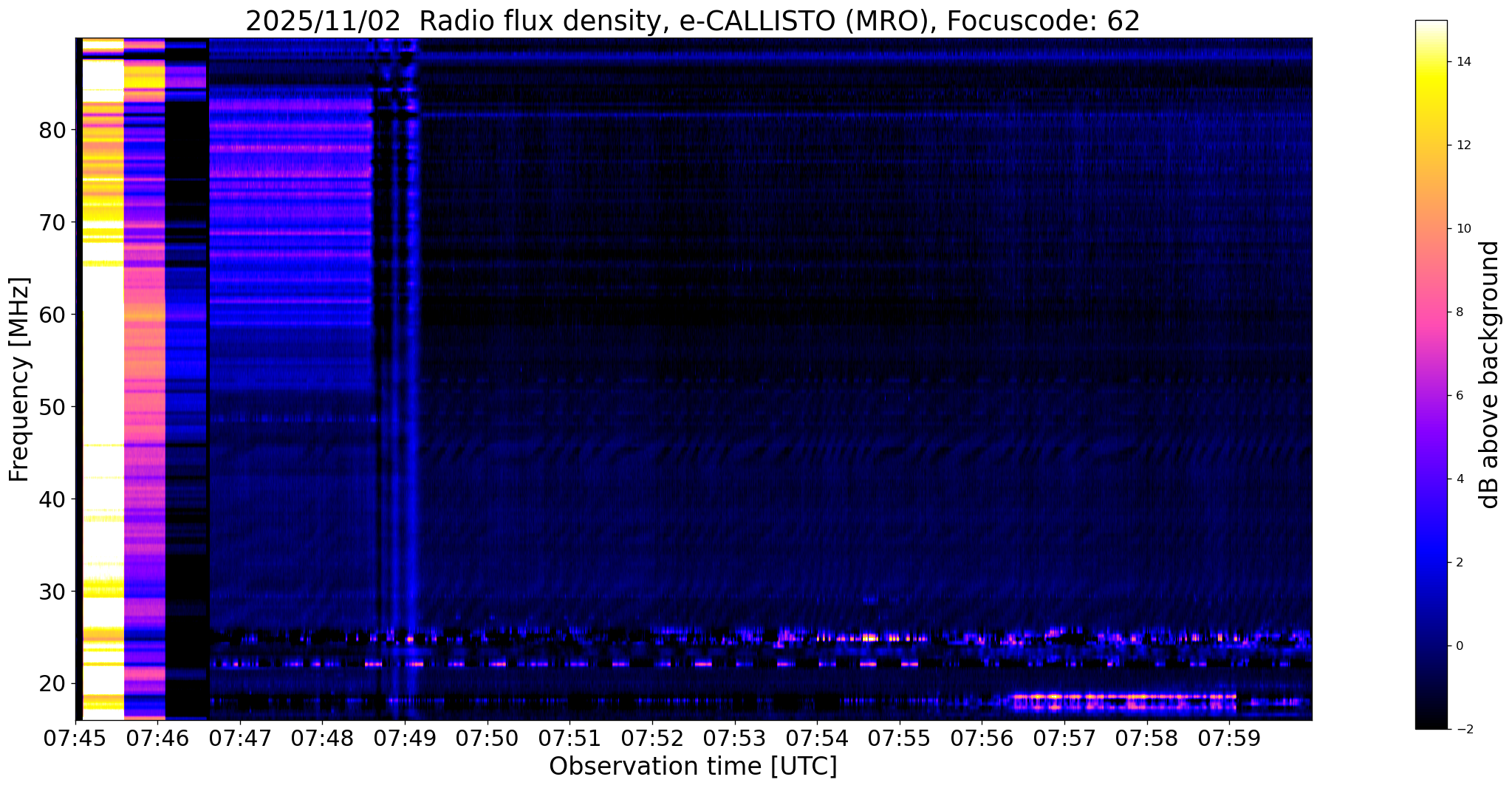
Task: Click the 07:56 time tick label
Action: click(982, 738)
